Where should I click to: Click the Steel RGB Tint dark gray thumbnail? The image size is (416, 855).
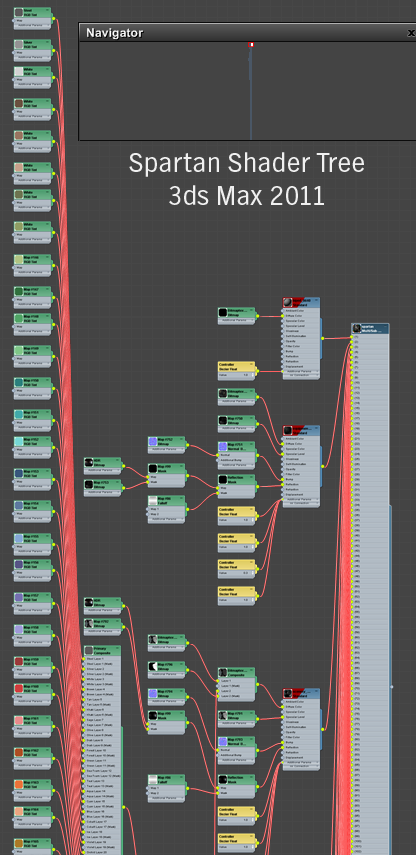(19, 12)
